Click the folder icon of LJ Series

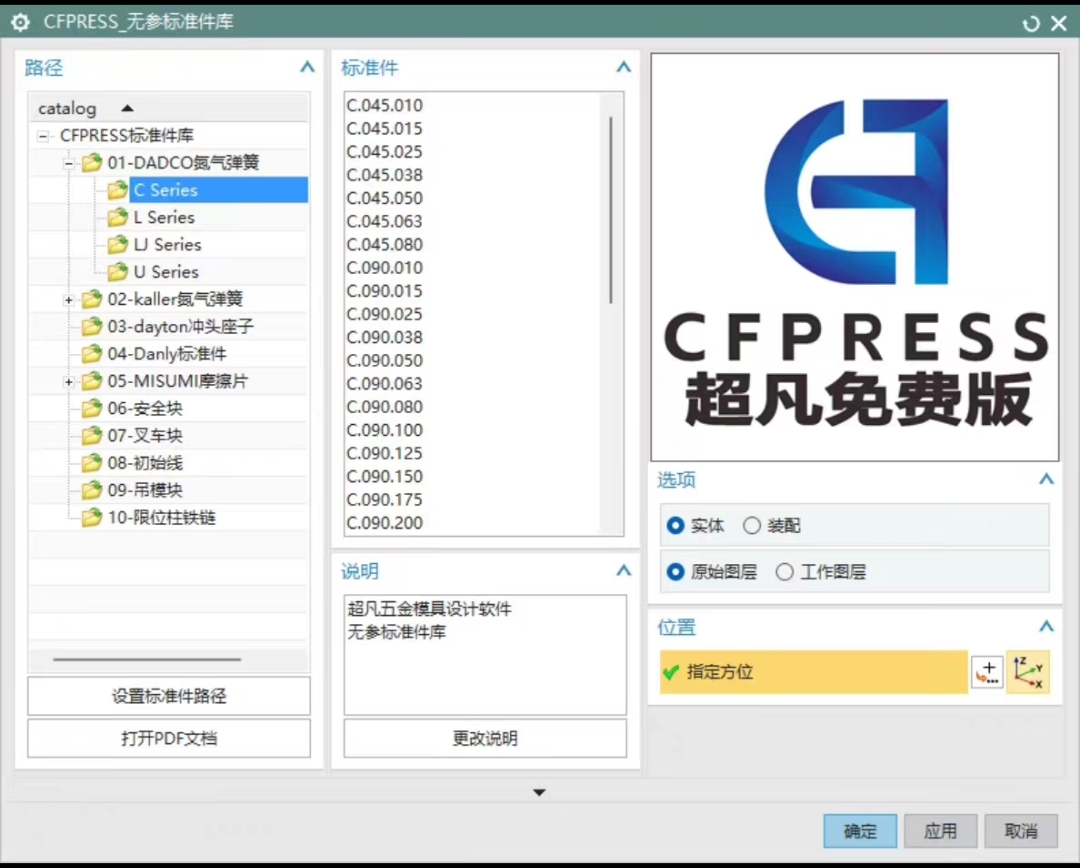(x=118, y=245)
